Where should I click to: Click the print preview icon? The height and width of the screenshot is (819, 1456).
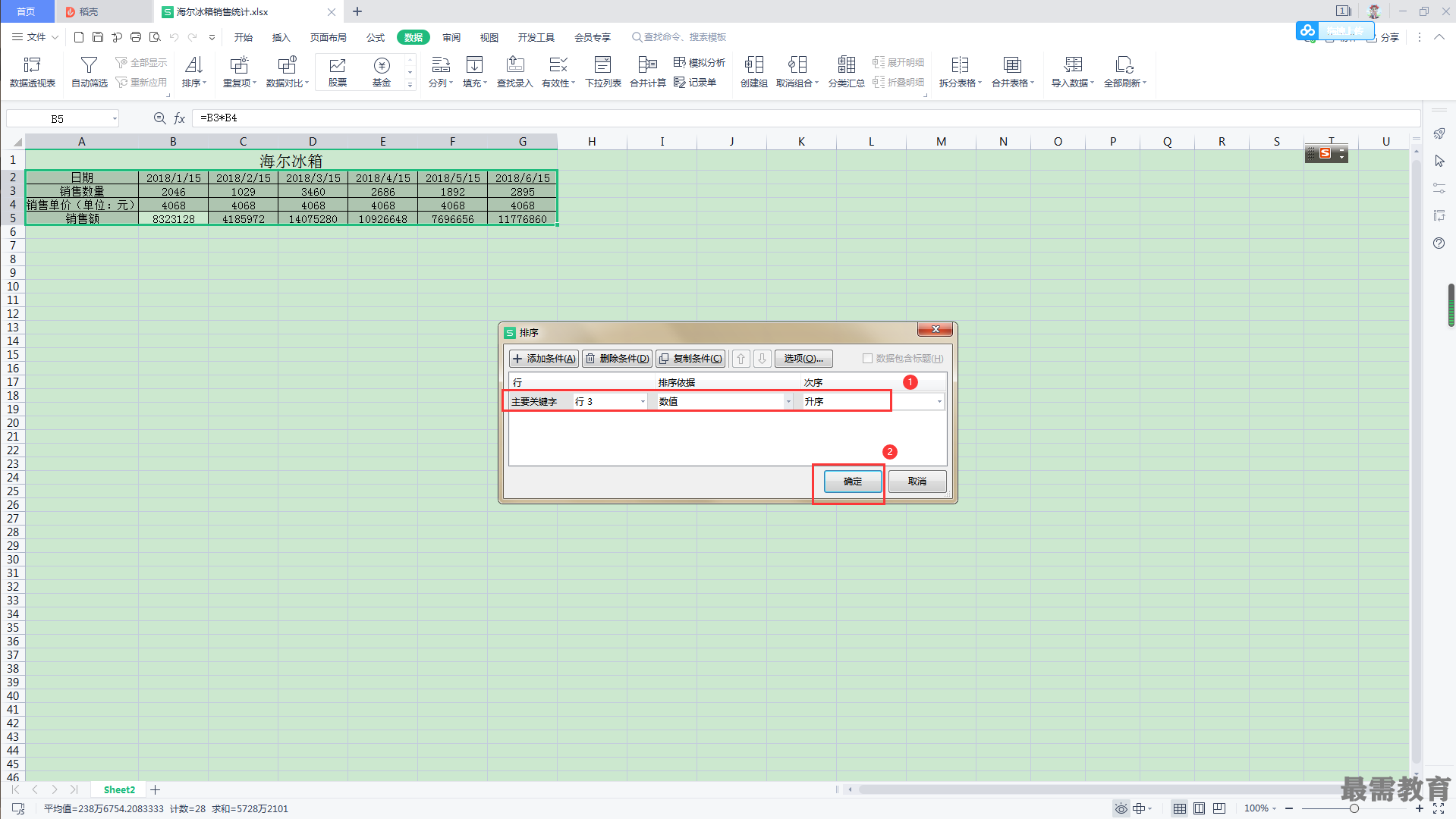click(155, 36)
